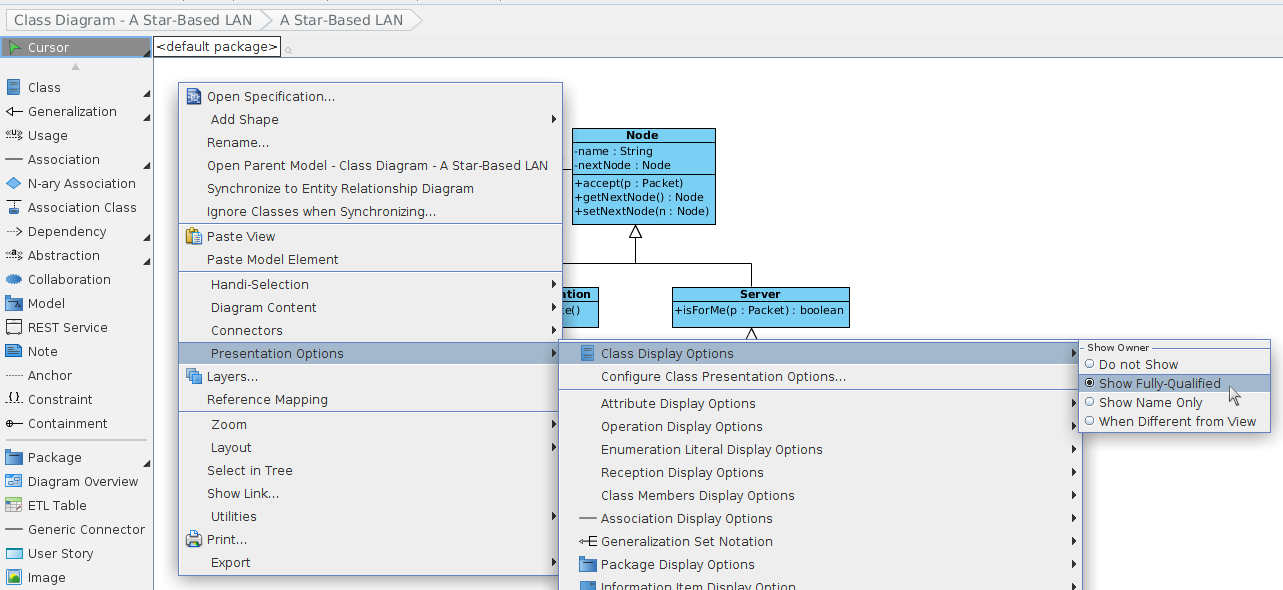Choose Synchronize to Entity Relationship Diagram
Image resolution: width=1283 pixels, height=590 pixels.
(370, 188)
